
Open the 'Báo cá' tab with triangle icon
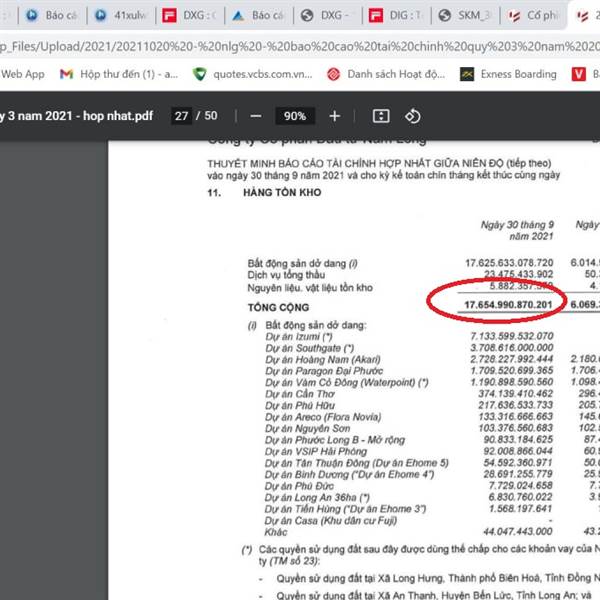(258, 15)
